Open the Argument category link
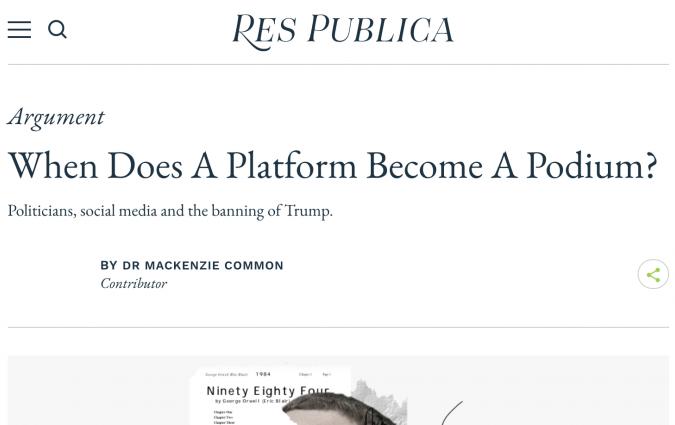 [x=56, y=116]
